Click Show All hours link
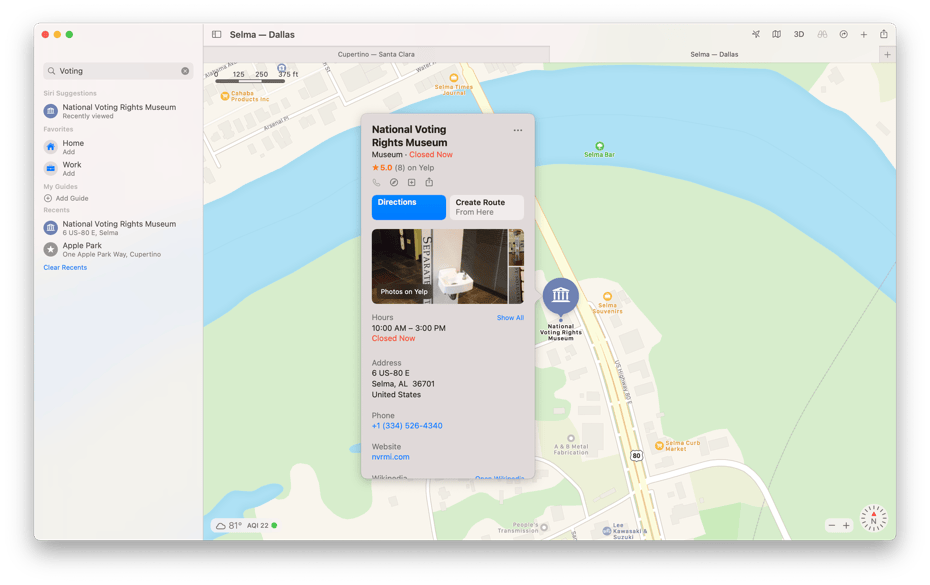Viewport: 930px width, 585px height. pyautogui.click(x=510, y=318)
